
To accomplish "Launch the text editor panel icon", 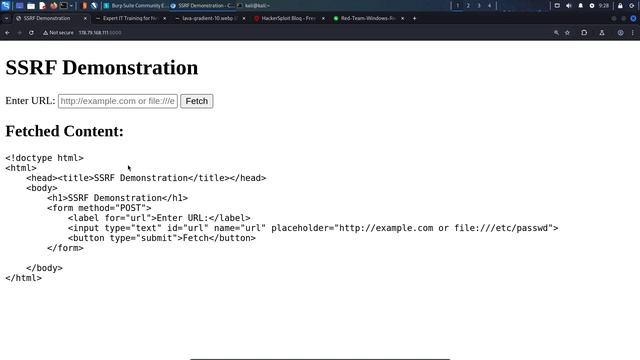I will point(42,6).
